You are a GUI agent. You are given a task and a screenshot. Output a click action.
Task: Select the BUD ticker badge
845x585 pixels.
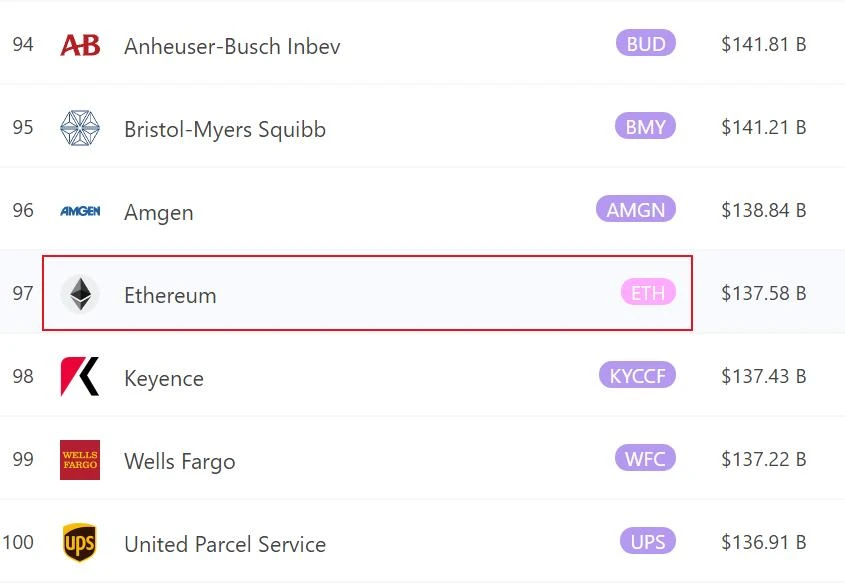coord(646,43)
